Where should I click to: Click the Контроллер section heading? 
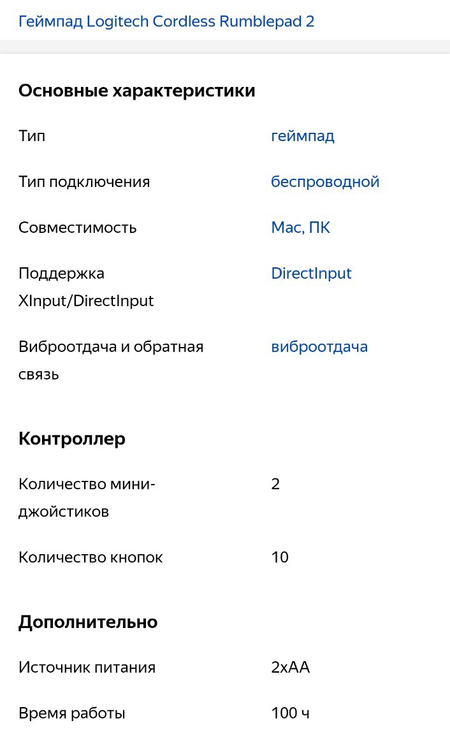click(x=72, y=438)
